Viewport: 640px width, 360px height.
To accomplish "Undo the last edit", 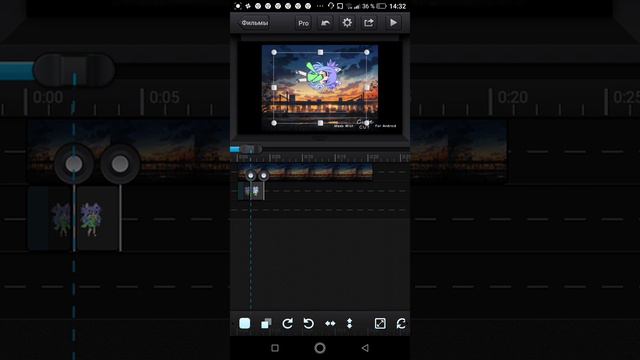I will coord(325,23).
